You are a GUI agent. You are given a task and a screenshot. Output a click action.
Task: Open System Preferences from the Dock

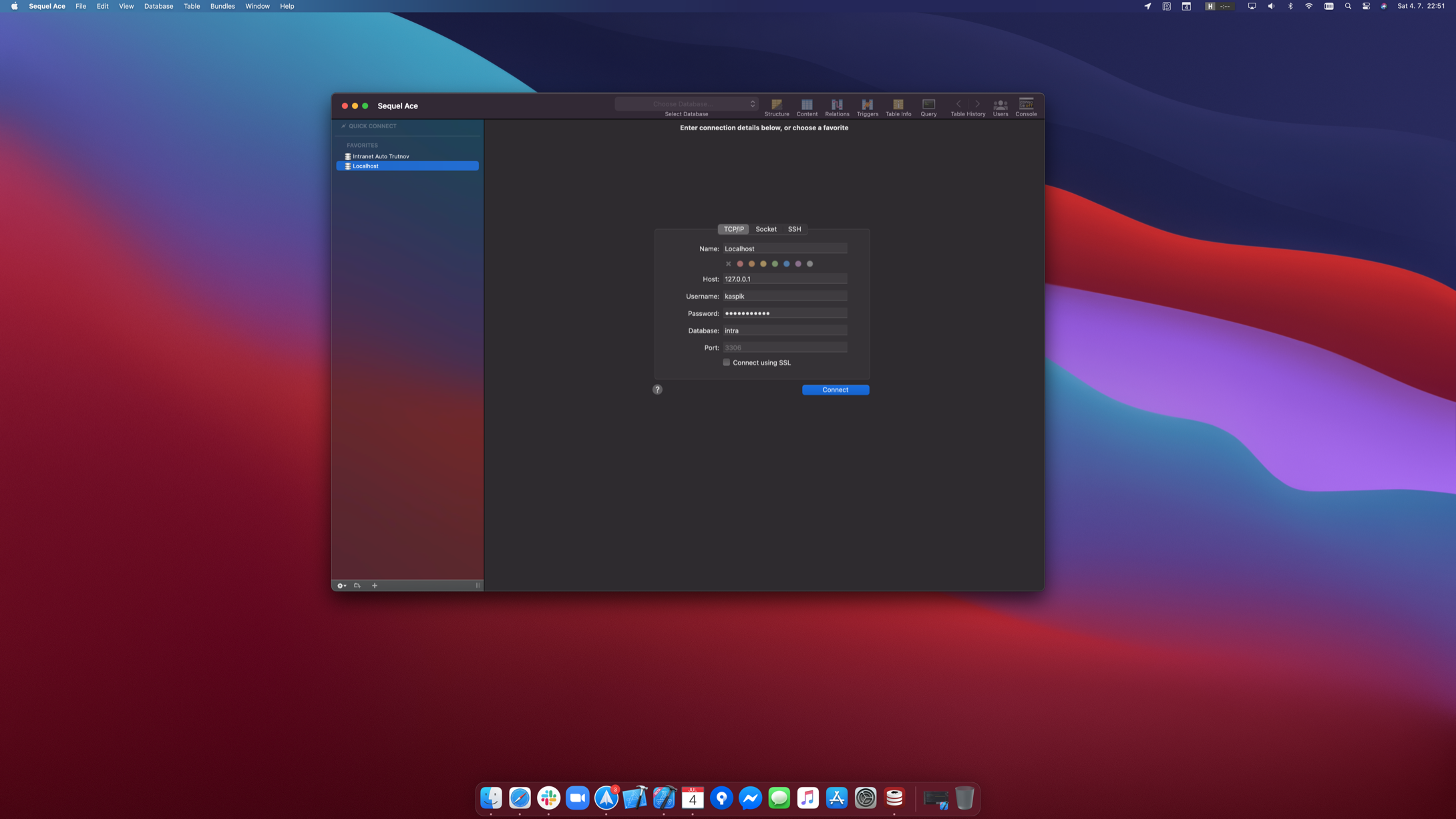(866, 798)
